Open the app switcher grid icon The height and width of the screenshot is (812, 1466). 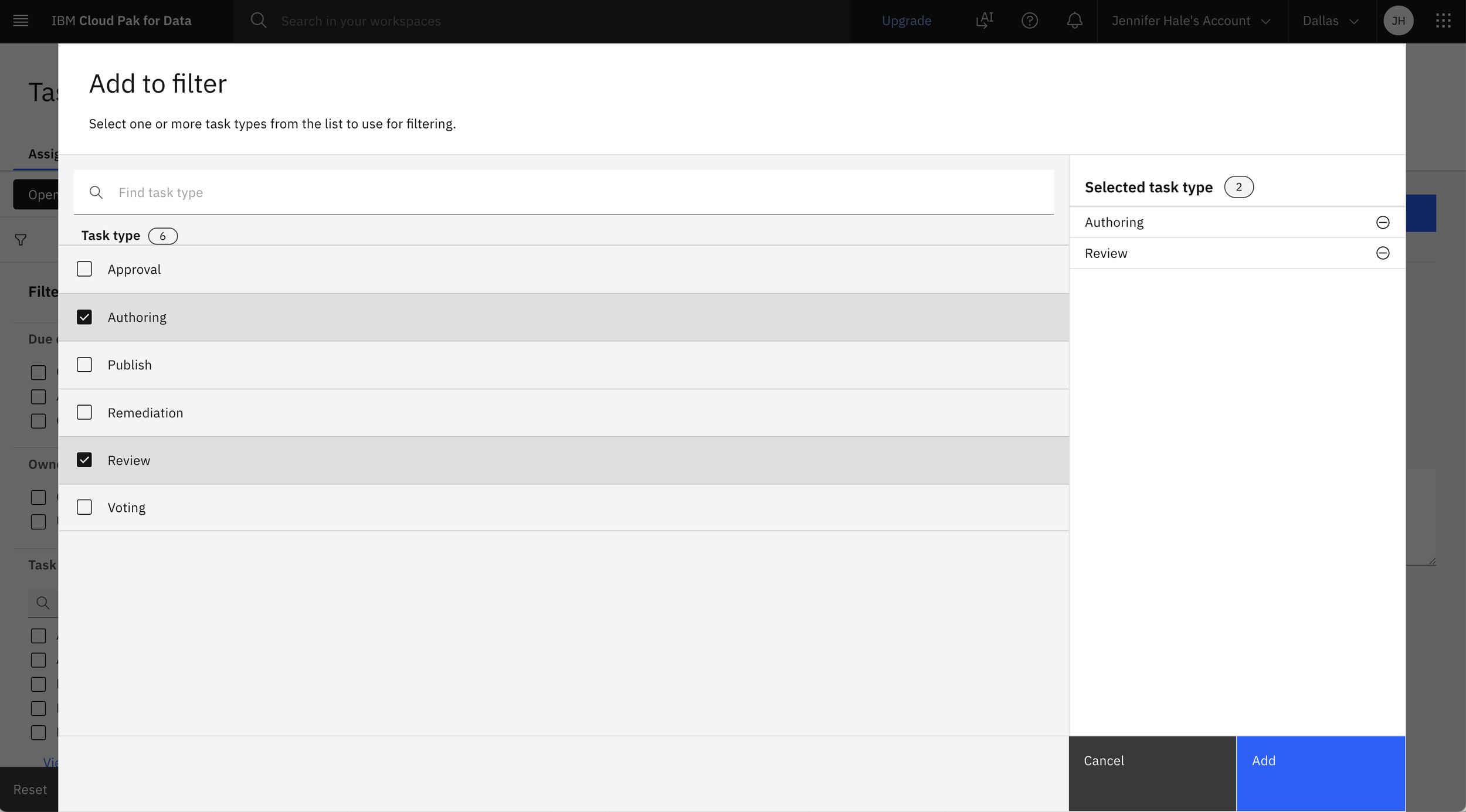pos(1444,21)
